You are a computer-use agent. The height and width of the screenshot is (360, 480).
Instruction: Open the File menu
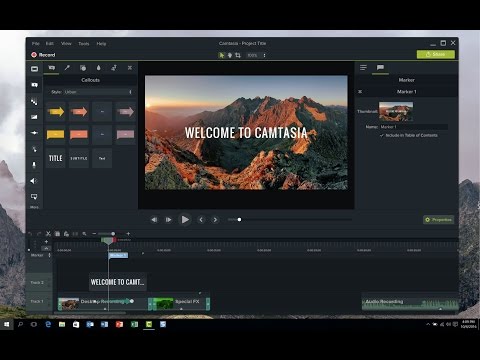pyautogui.click(x=36, y=44)
